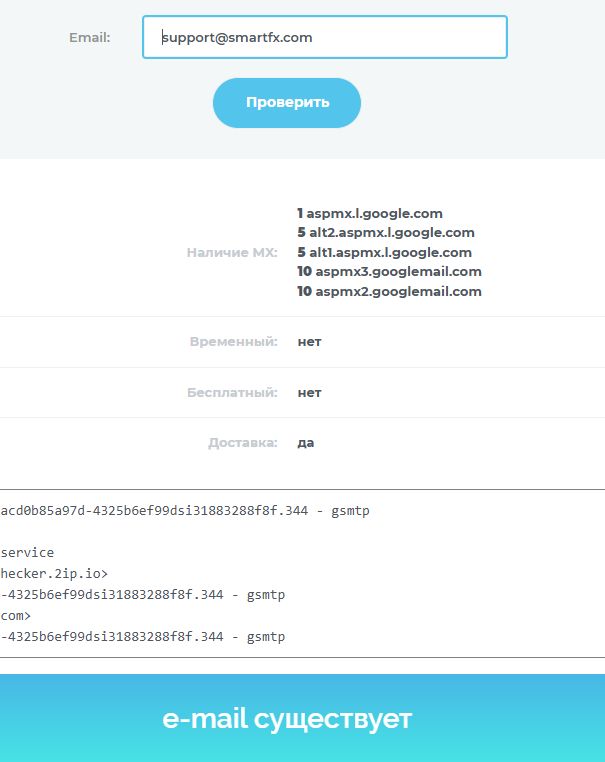This screenshot has height=762, width=605.
Task: Click the Доставка: label
Action: pos(243,443)
